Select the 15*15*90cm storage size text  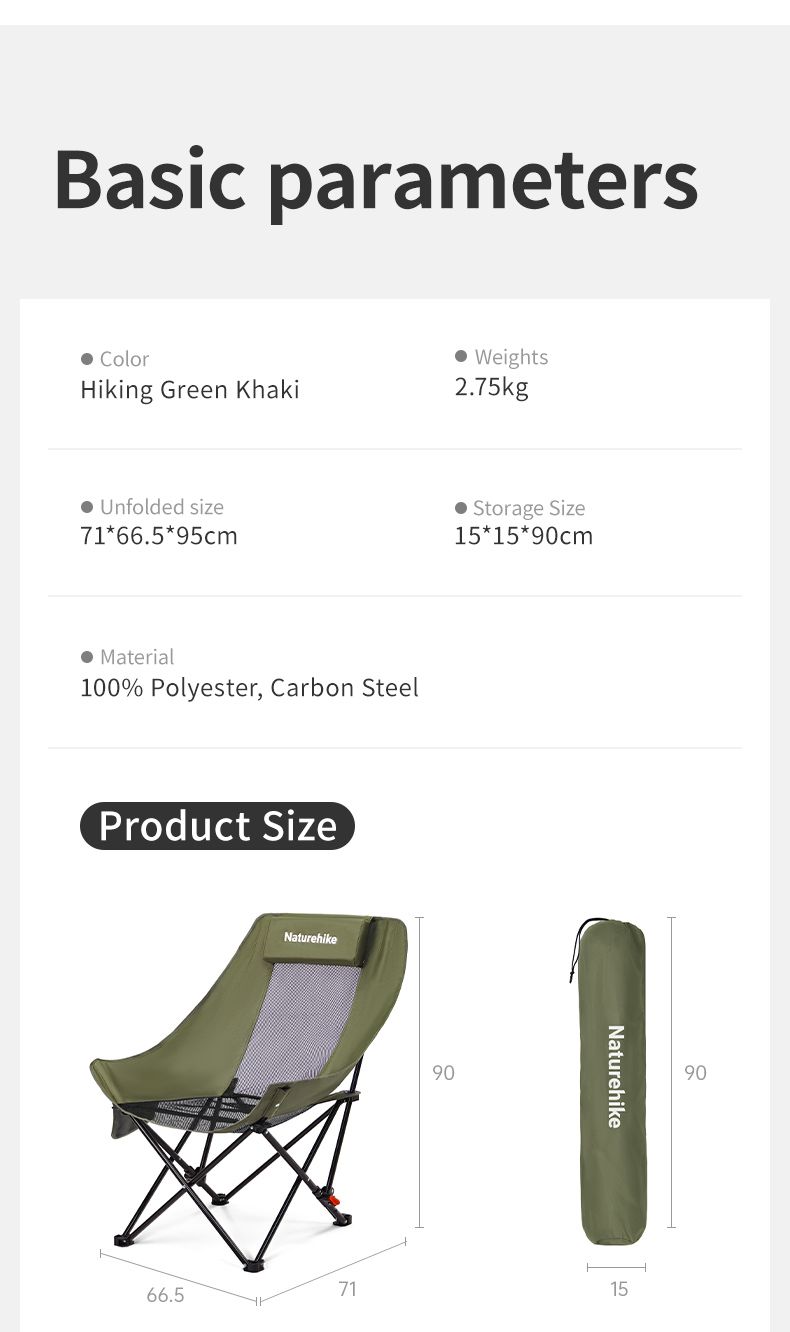click(x=523, y=536)
